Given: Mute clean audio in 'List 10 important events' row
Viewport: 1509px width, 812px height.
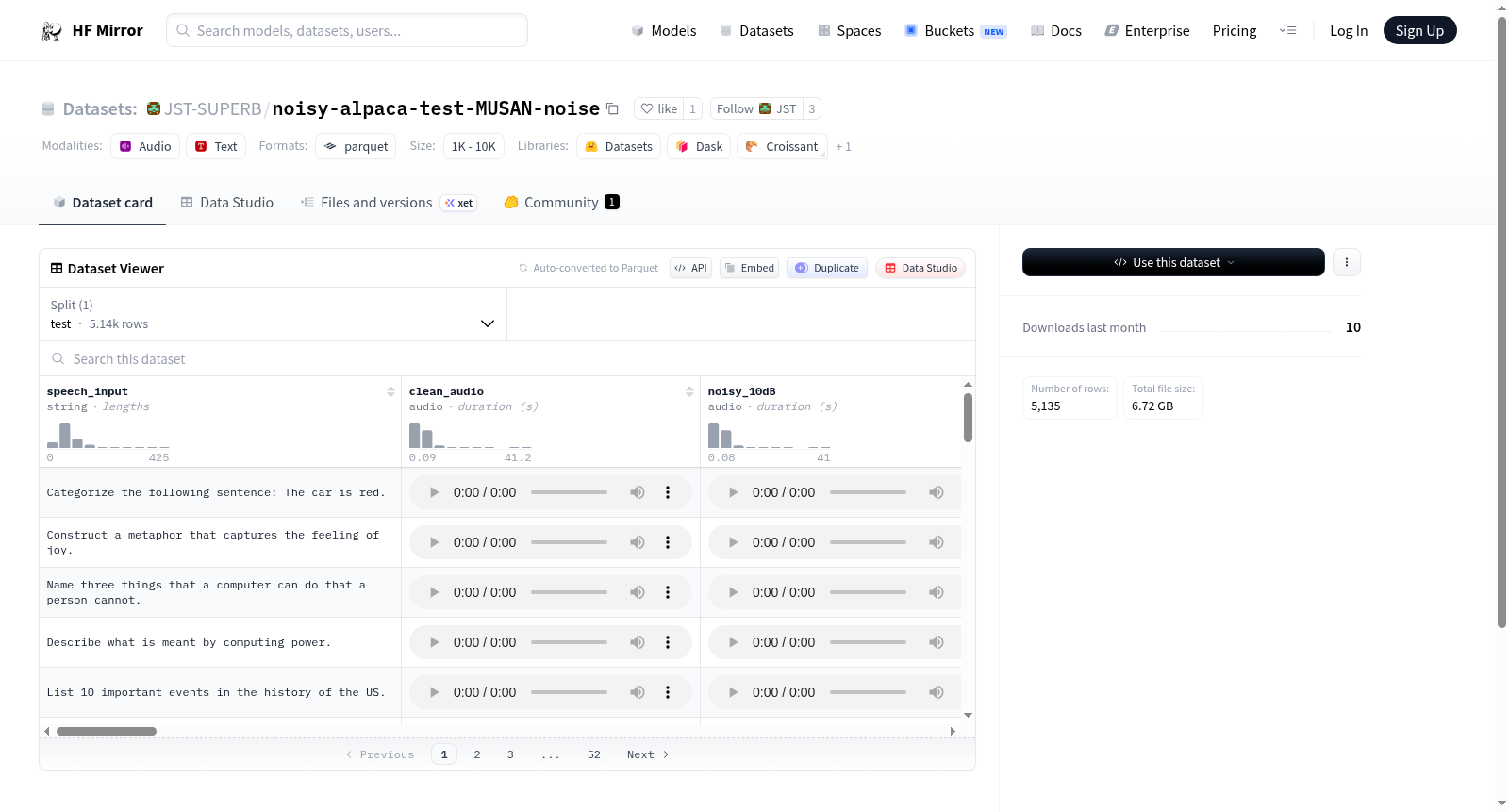Looking at the screenshot, I should [638, 692].
